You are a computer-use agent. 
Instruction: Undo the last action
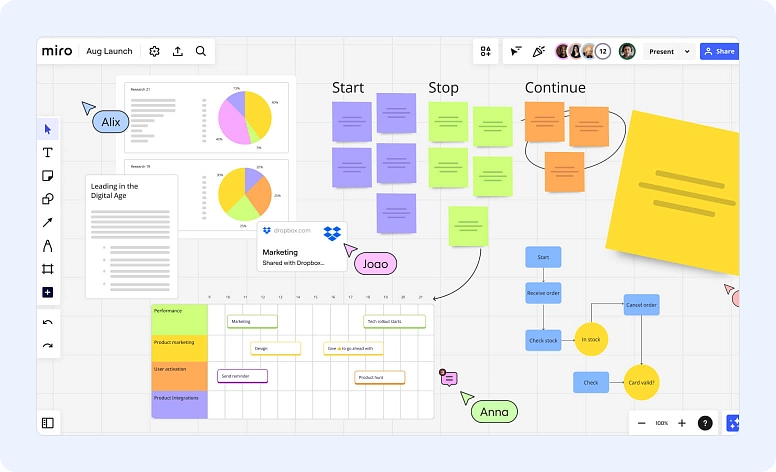pyautogui.click(x=48, y=322)
